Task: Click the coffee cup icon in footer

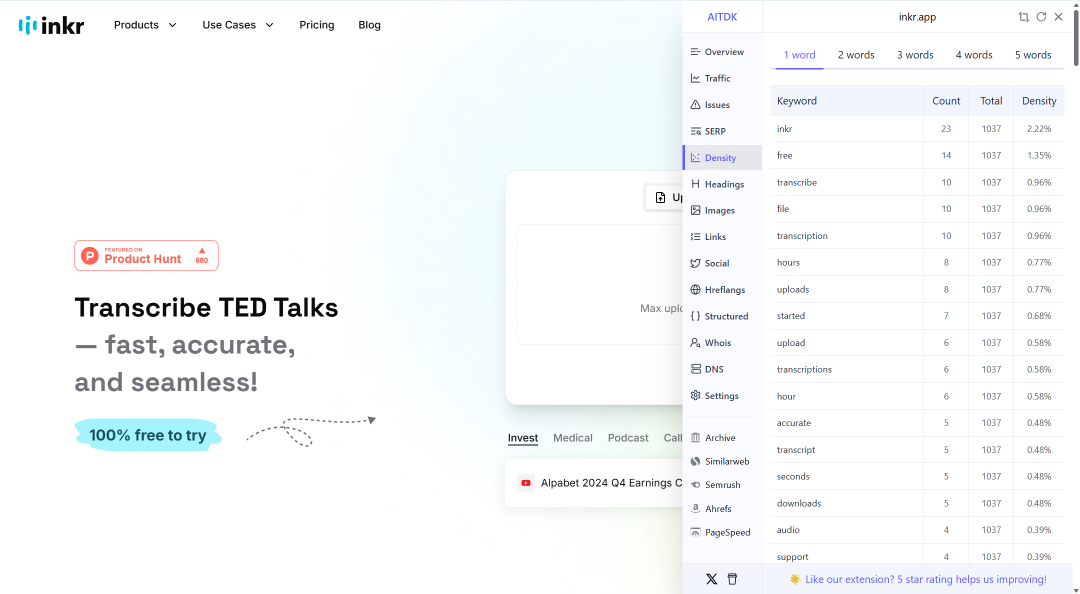Action: 732,580
